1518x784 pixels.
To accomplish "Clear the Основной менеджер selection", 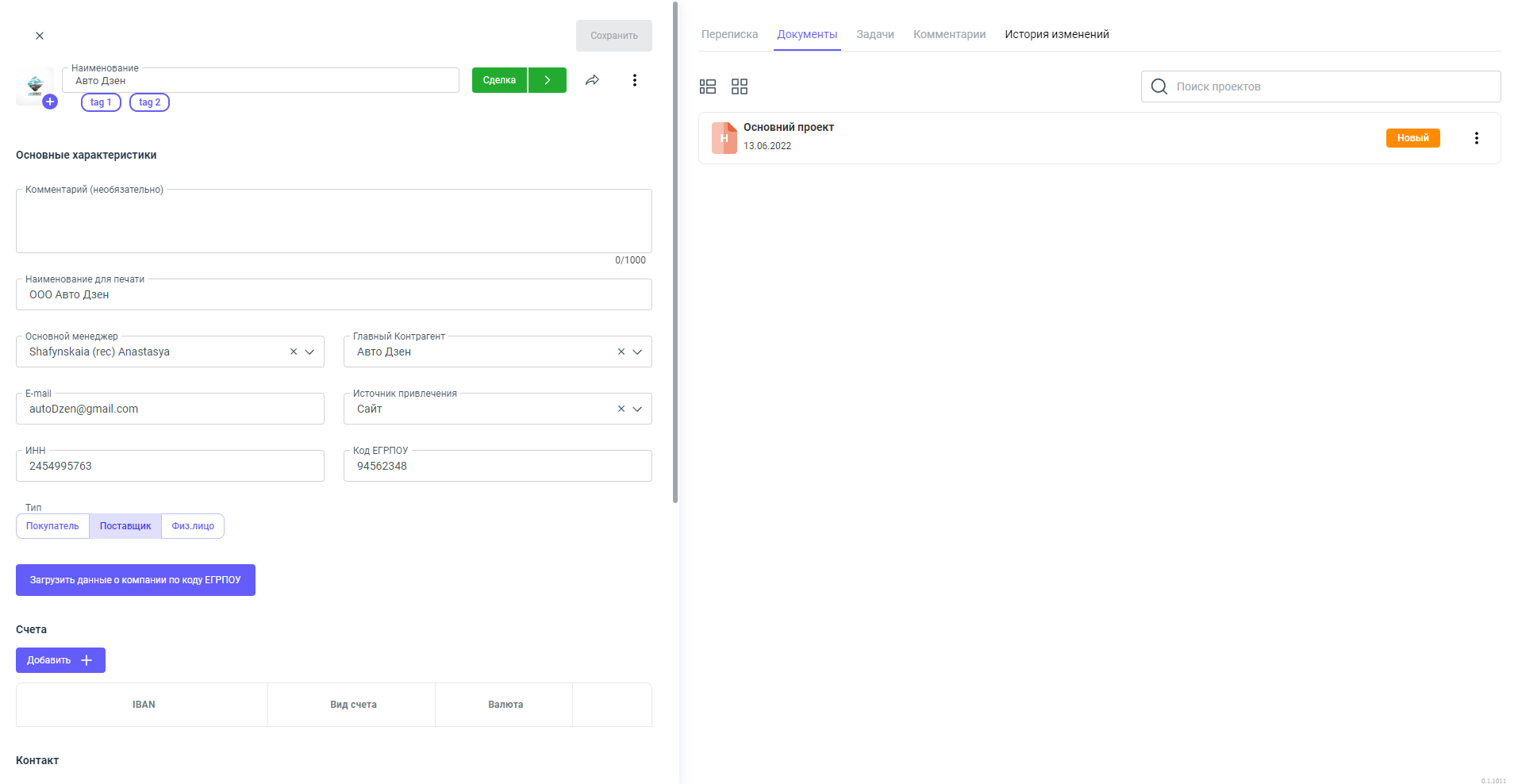I will pos(294,352).
